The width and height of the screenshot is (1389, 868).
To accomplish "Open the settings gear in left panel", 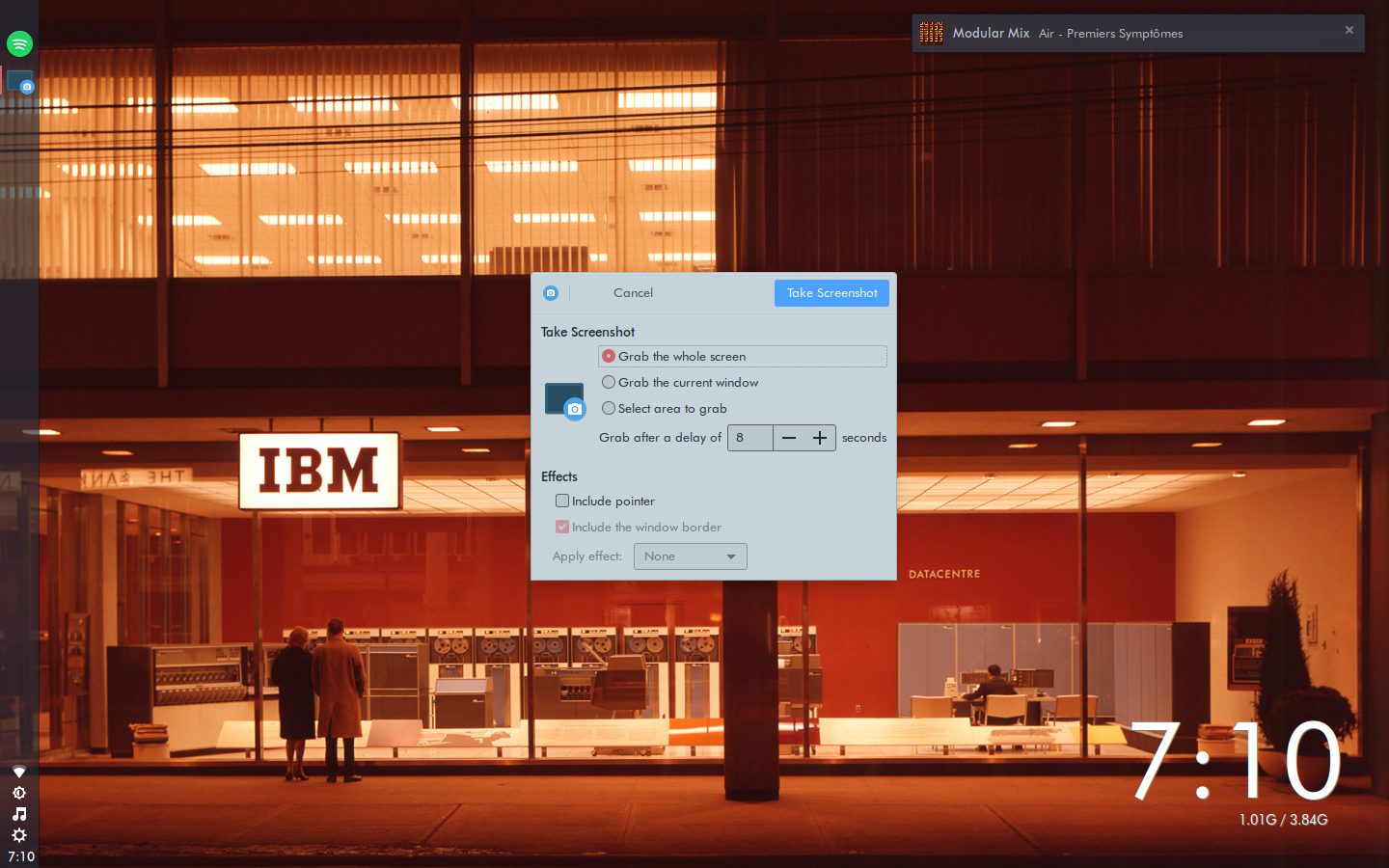I will tap(19, 835).
